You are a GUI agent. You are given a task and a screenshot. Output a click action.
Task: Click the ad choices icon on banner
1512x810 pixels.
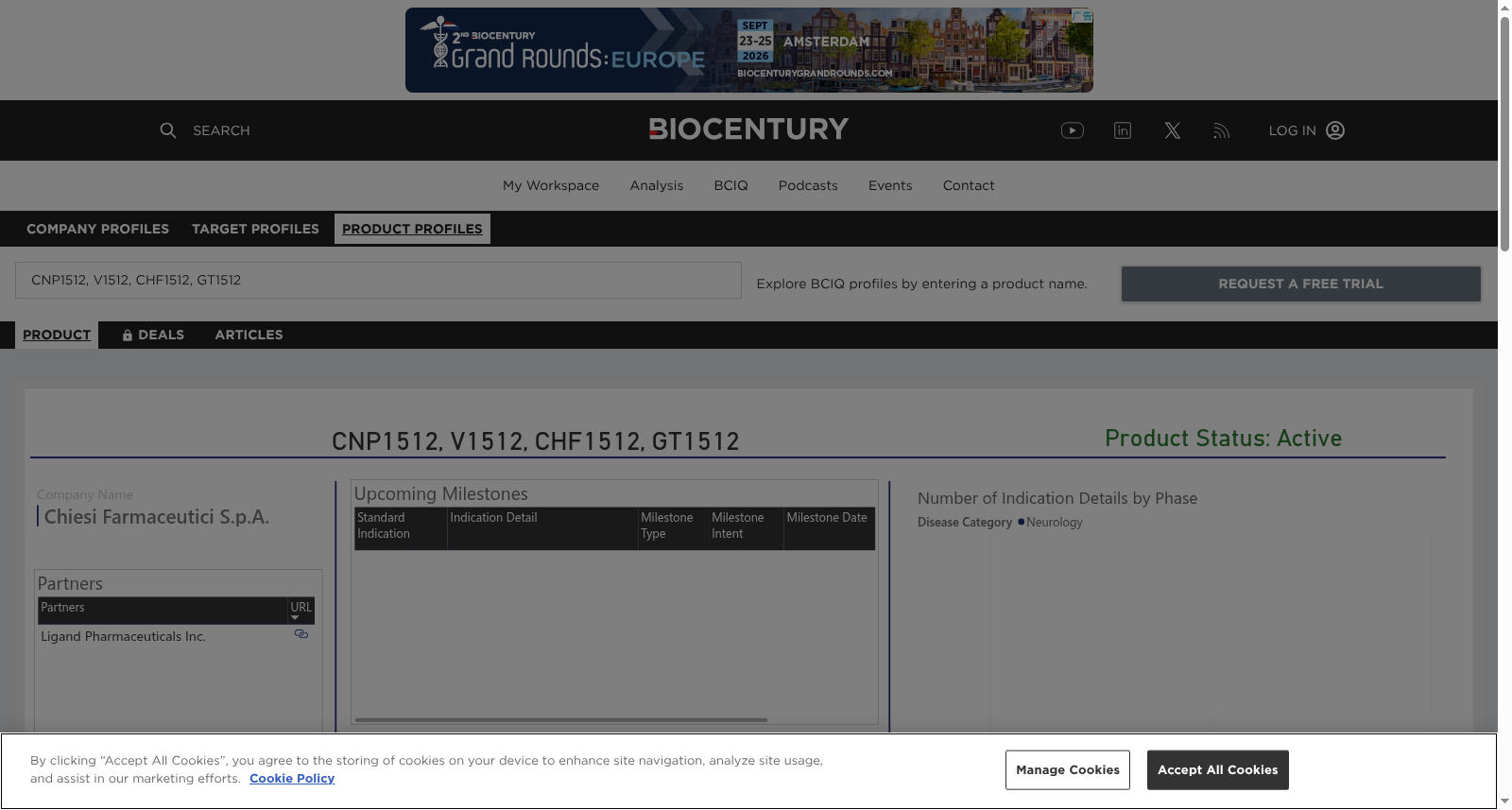pos(1083,16)
